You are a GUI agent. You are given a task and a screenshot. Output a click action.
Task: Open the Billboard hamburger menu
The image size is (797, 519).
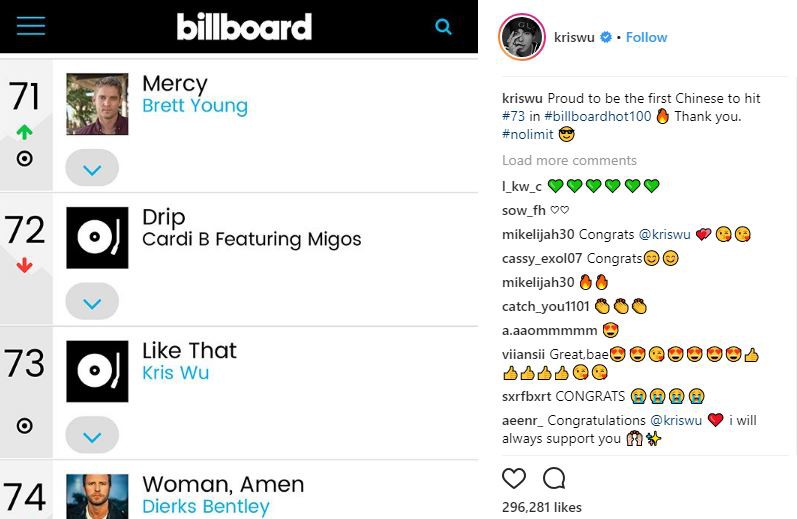31,26
